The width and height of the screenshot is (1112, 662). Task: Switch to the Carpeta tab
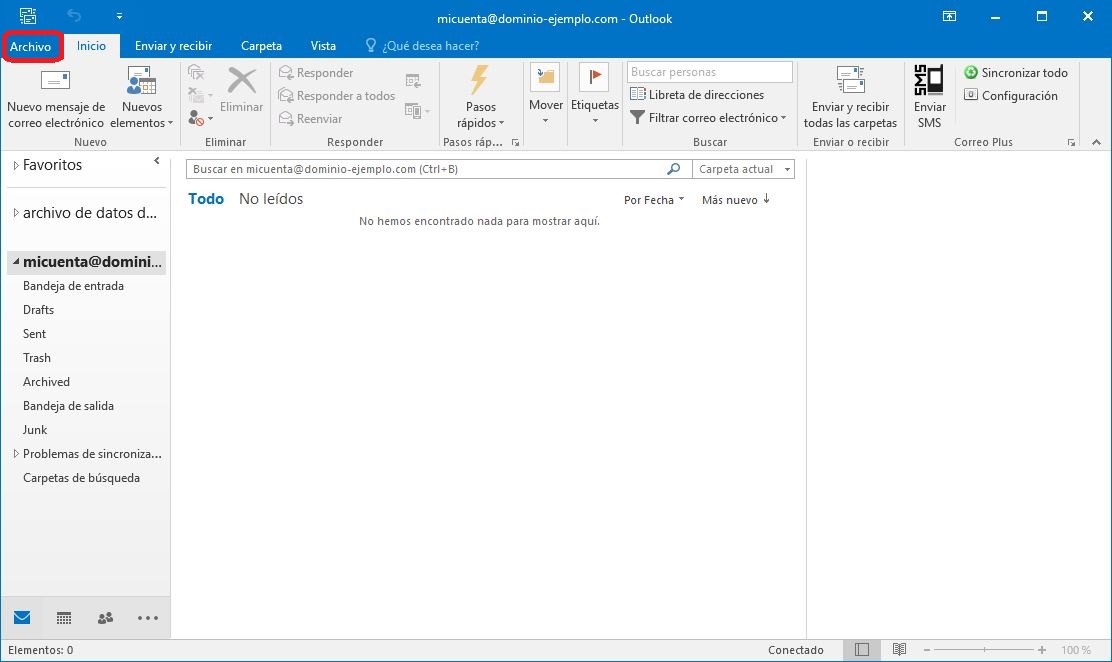click(x=261, y=45)
